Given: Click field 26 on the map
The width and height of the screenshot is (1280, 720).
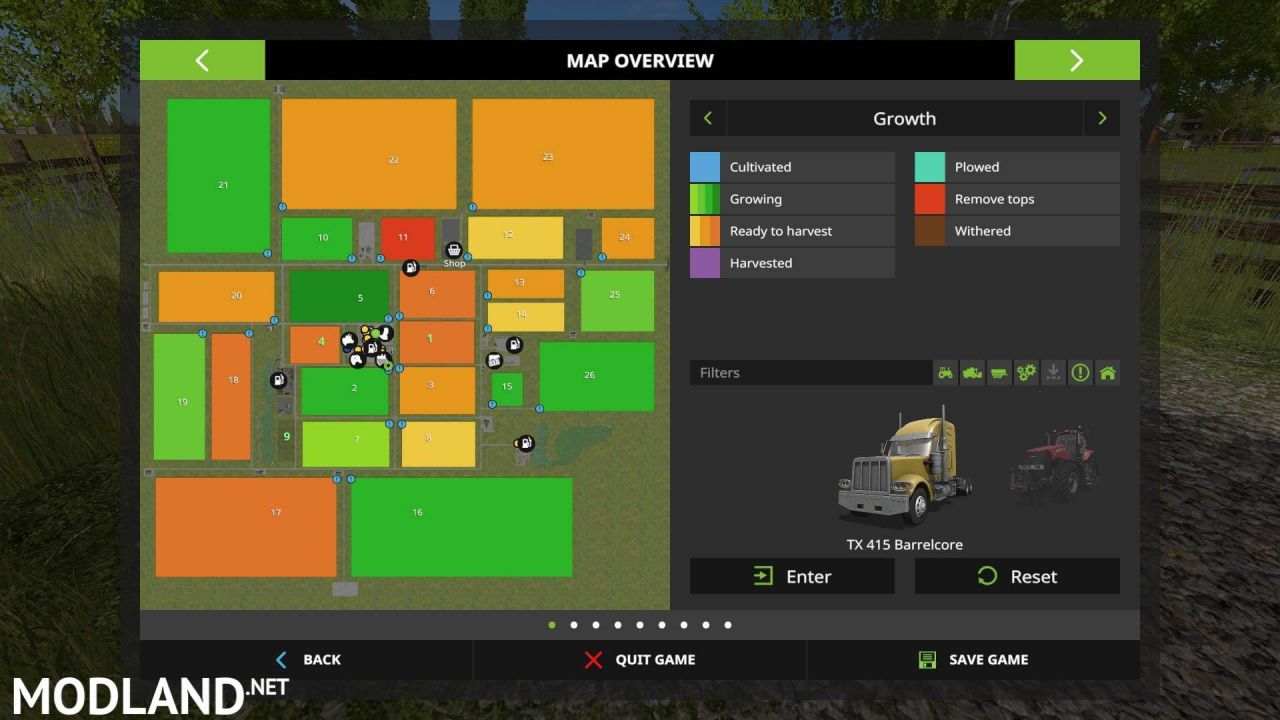Looking at the screenshot, I should point(597,377).
